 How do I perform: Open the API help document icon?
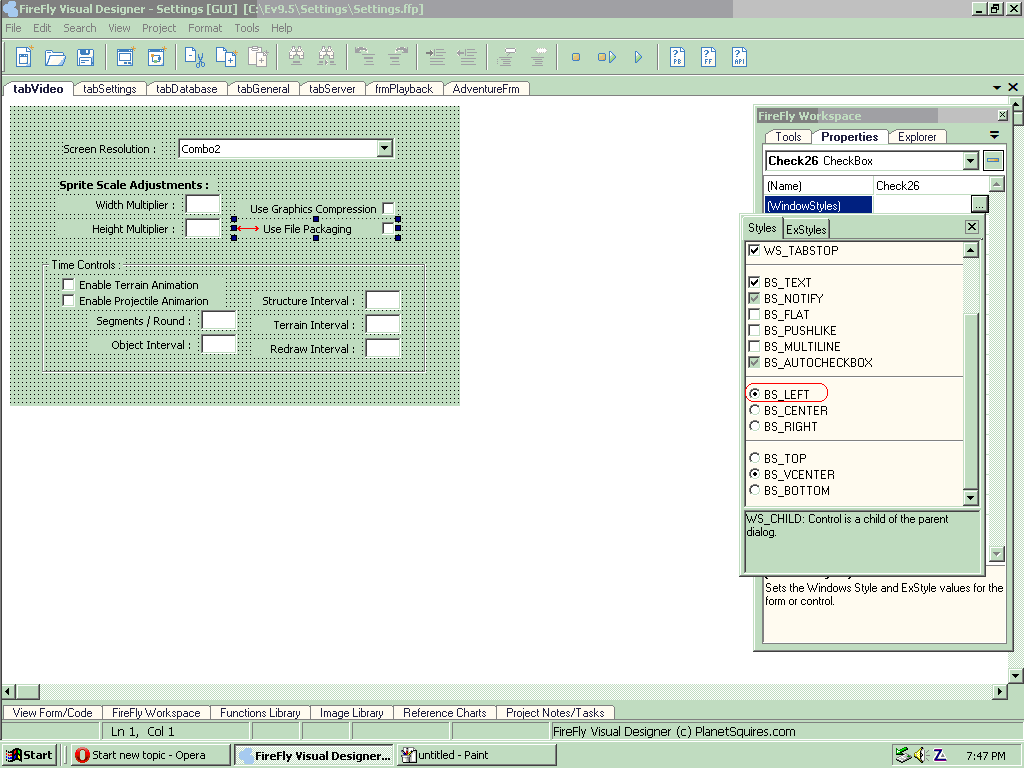(740, 57)
